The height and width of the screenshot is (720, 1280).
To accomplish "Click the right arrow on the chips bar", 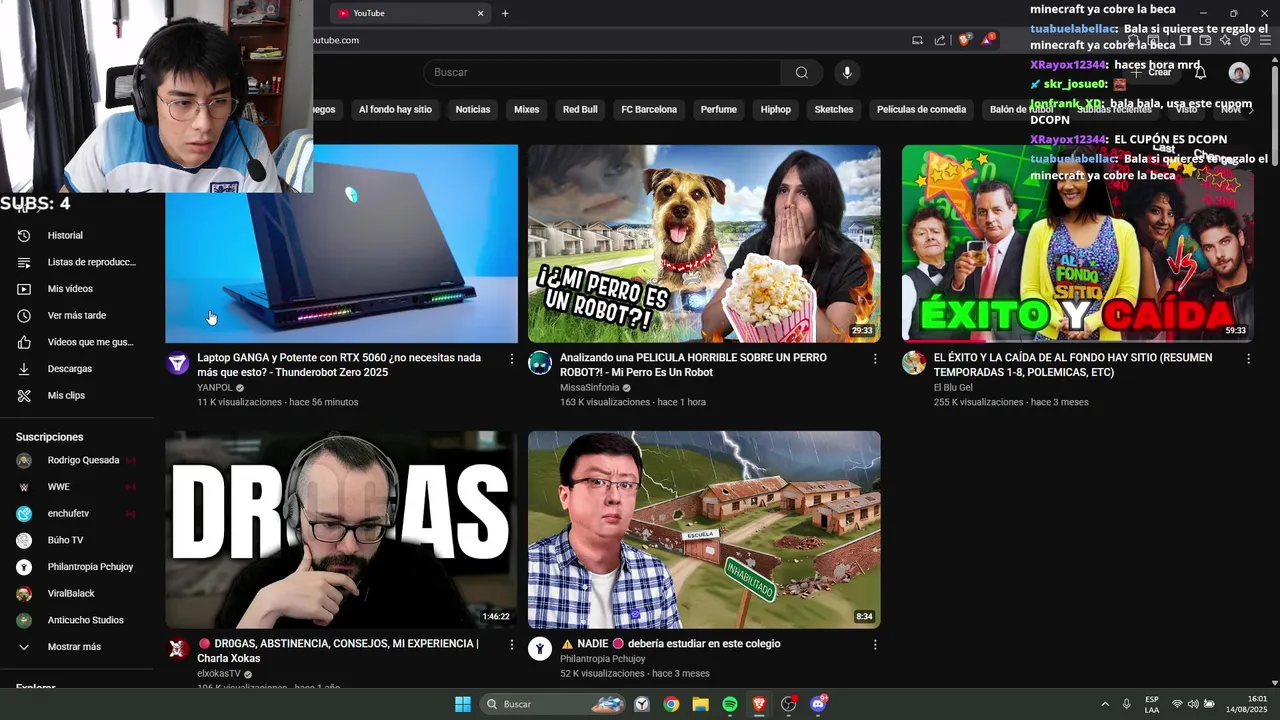I will 1250,110.
